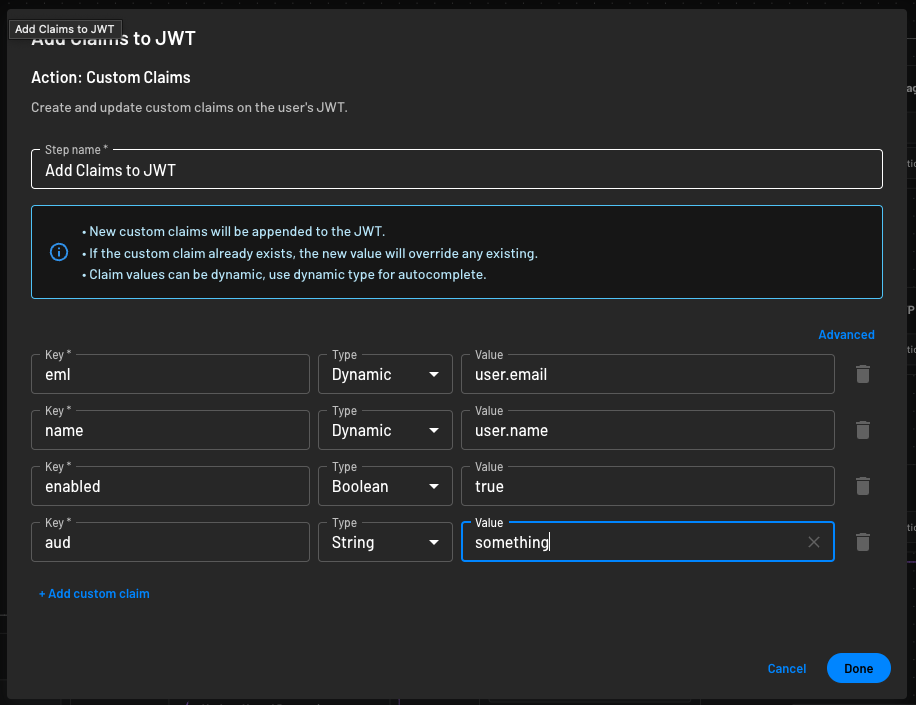Click the info icon in the notice box
This screenshot has height=705, width=916.
[x=58, y=252]
